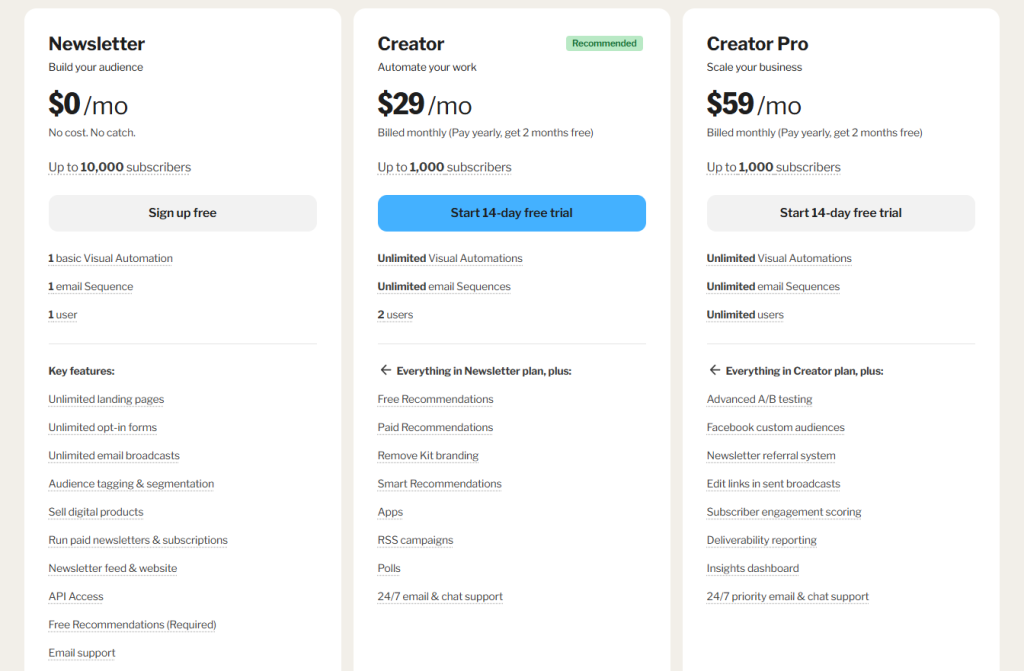Click the green Recommended badge

pyautogui.click(x=604, y=44)
